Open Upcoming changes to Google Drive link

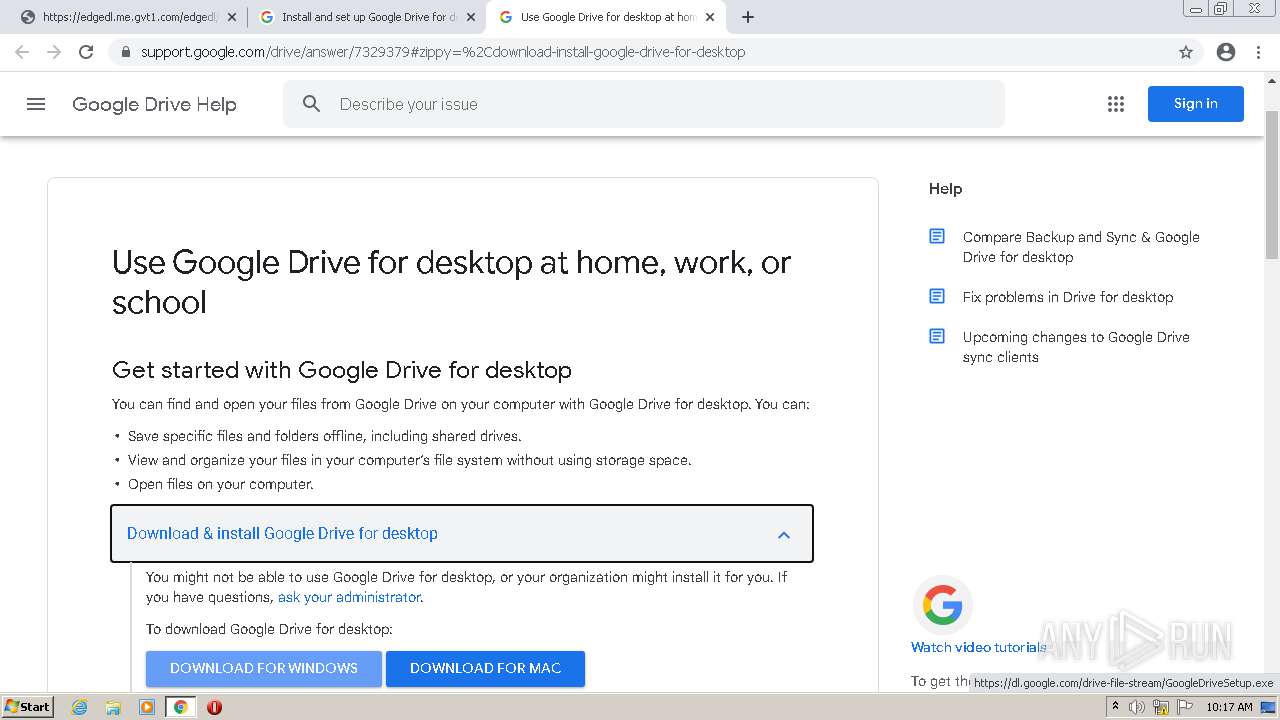[x=1076, y=347]
